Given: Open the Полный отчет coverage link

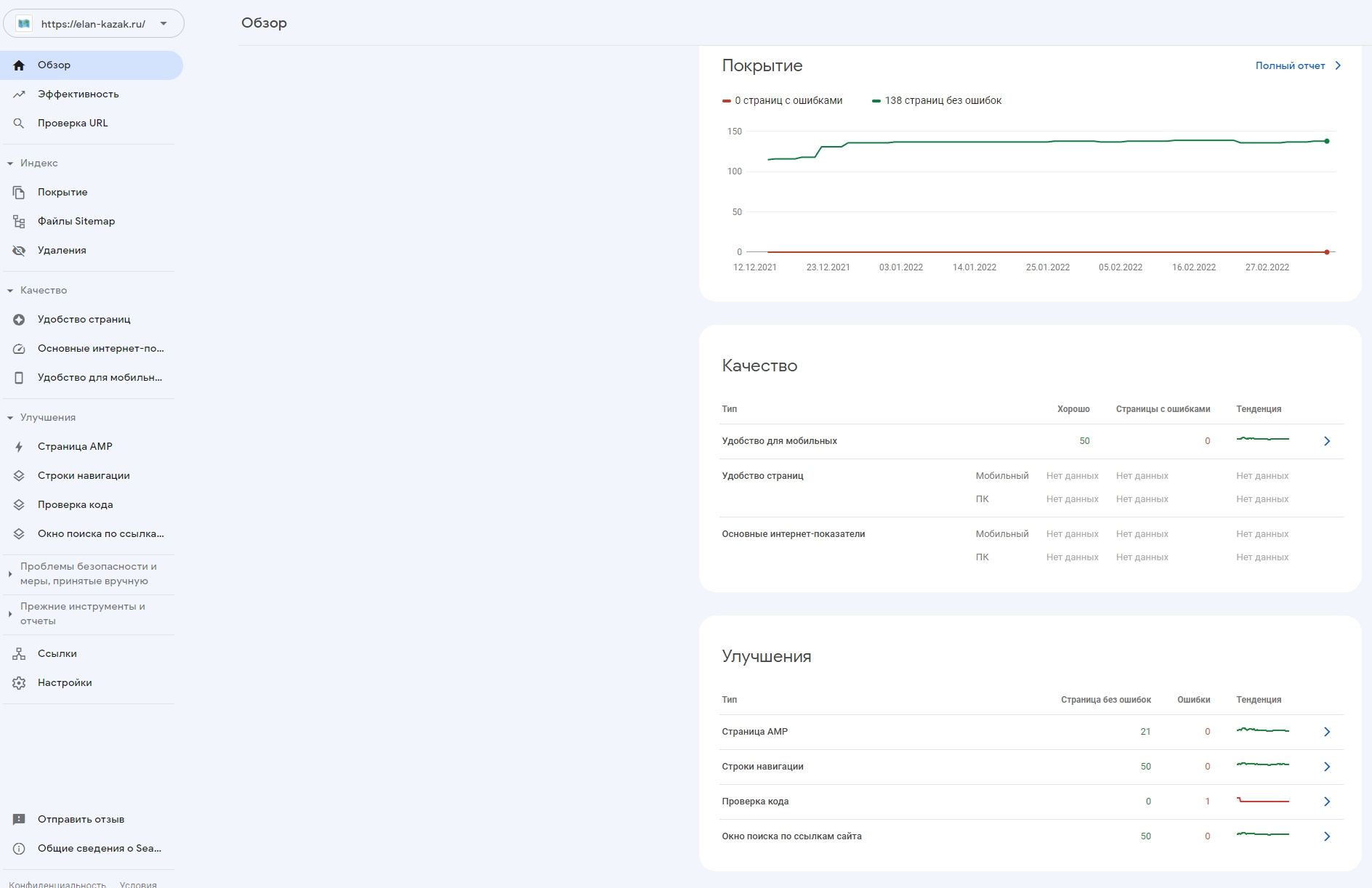Looking at the screenshot, I should (x=1297, y=66).
